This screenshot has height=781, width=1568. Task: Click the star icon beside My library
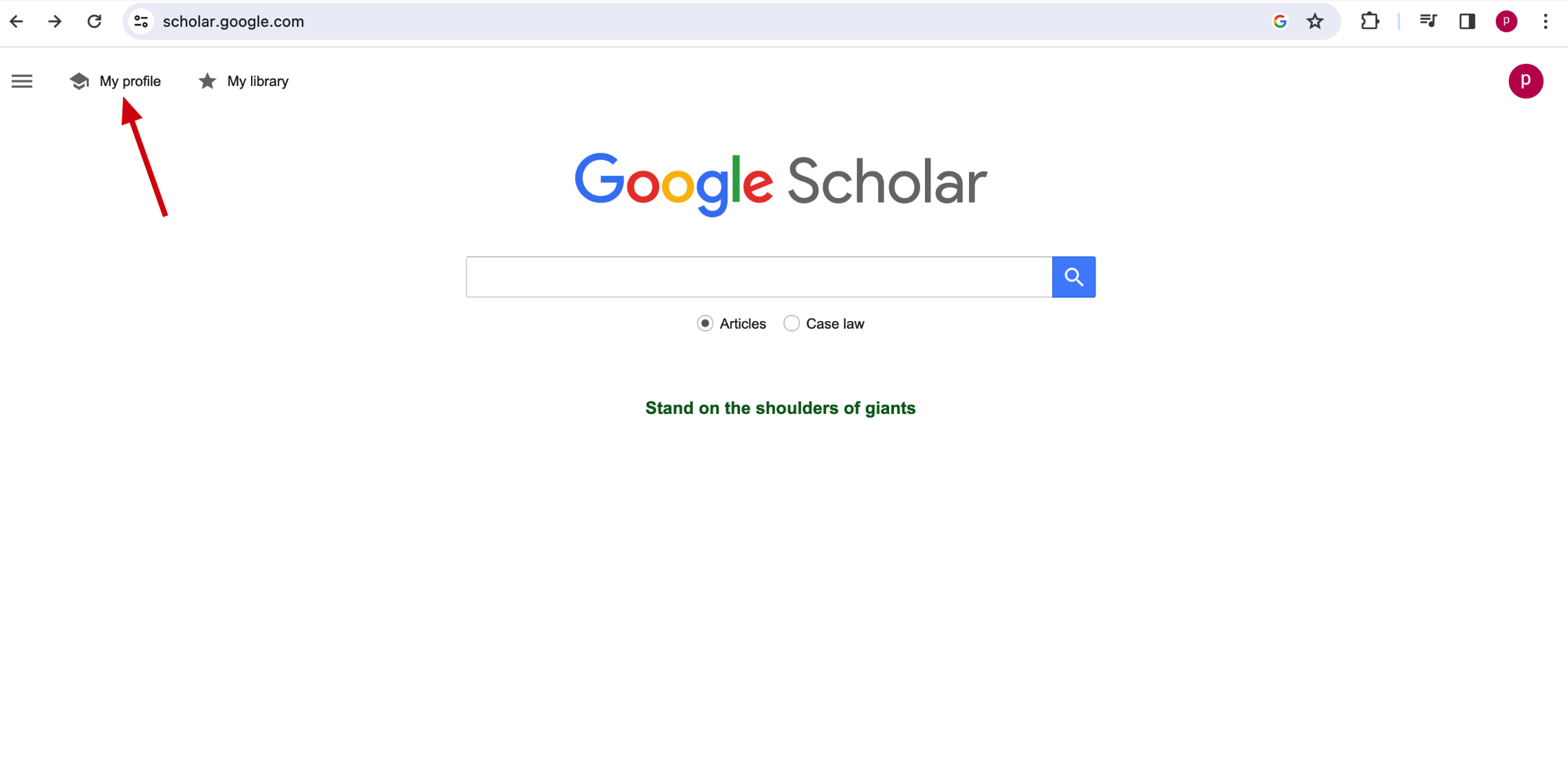207,81
